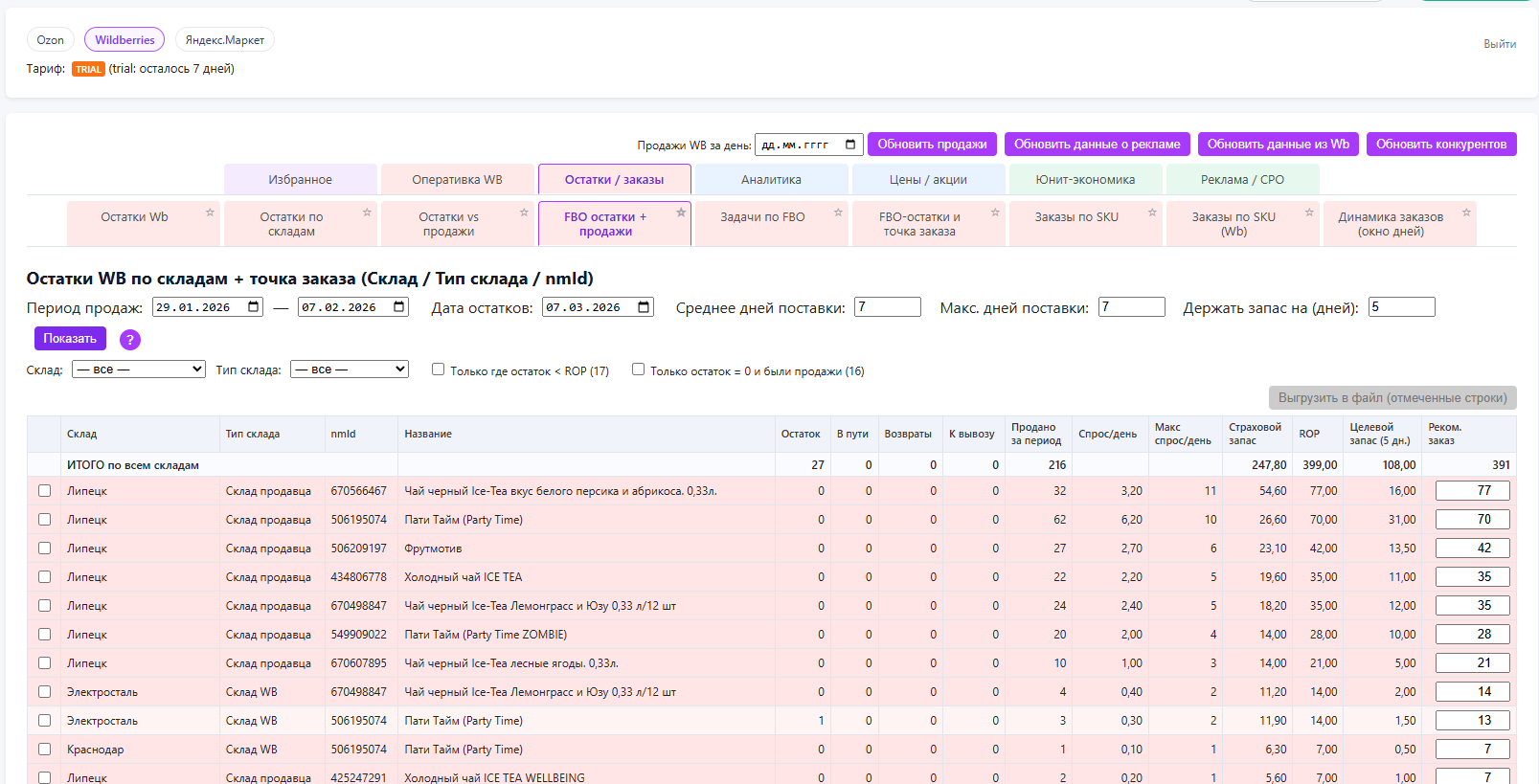The height and width of the screenshot is (784, 1539).
Task: Select the Яндекс.Маркет marketplace pill
Action: 225,40
